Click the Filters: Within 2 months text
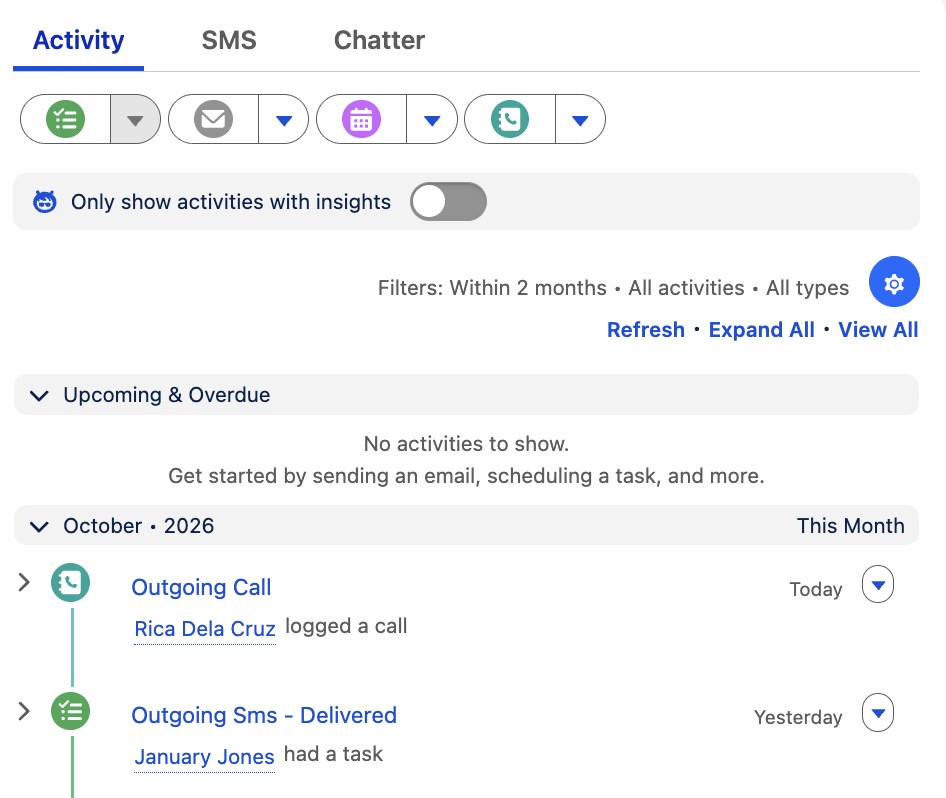The image size is (946, 798). (492, 288)
